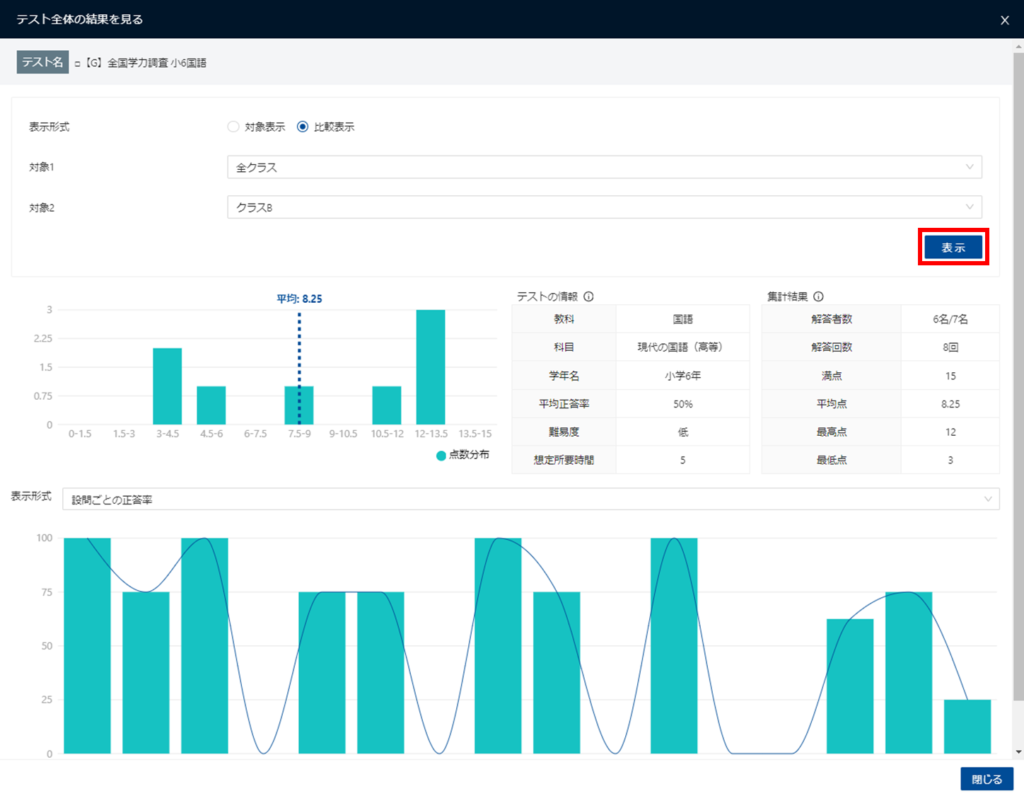Image resolution: width=1024 pixels, height=796 pixels.
Task: Click the dialog title テスト全体の結果を見る
Action: click(80, 20)
